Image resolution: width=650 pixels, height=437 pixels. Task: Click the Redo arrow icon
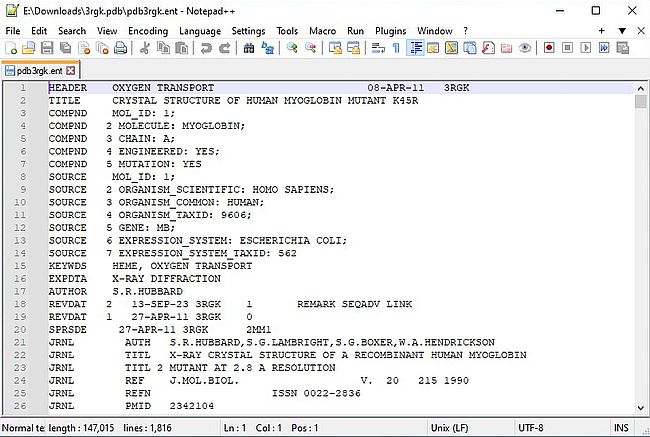point(224,48)
